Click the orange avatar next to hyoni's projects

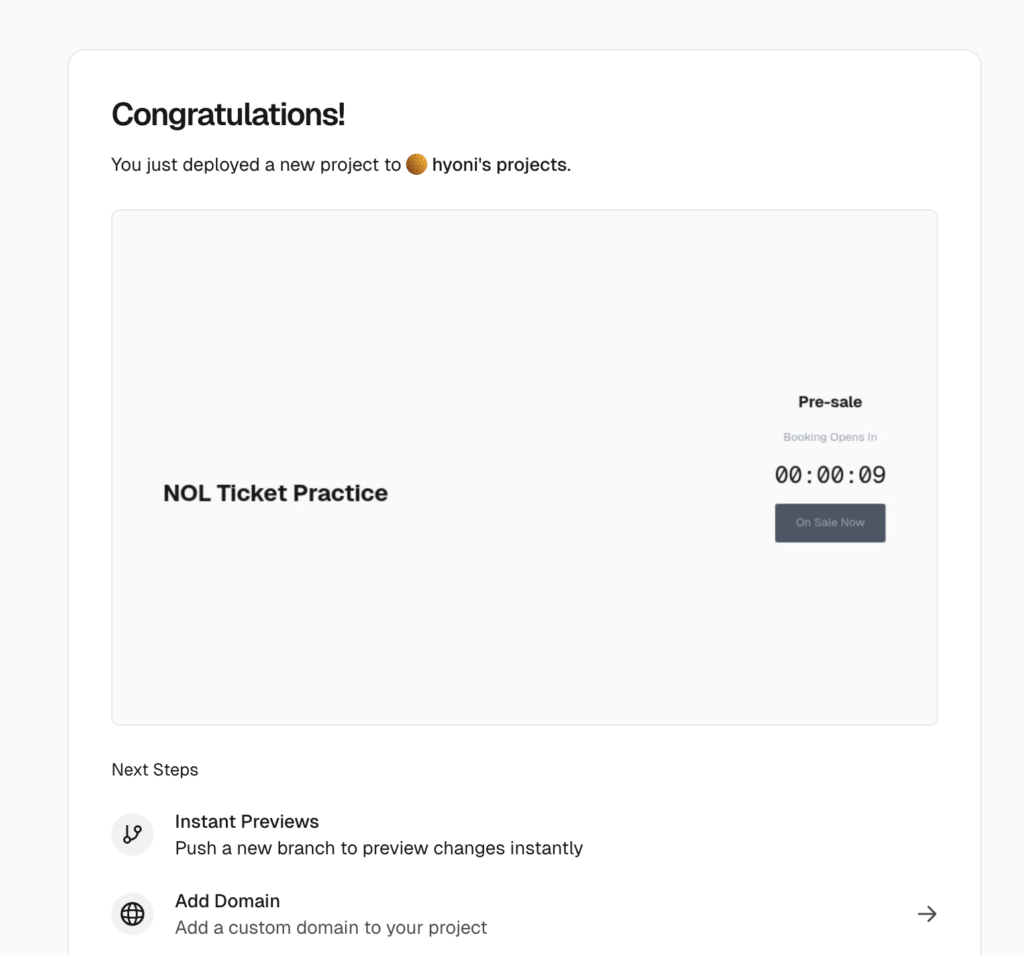coord(417,164)
